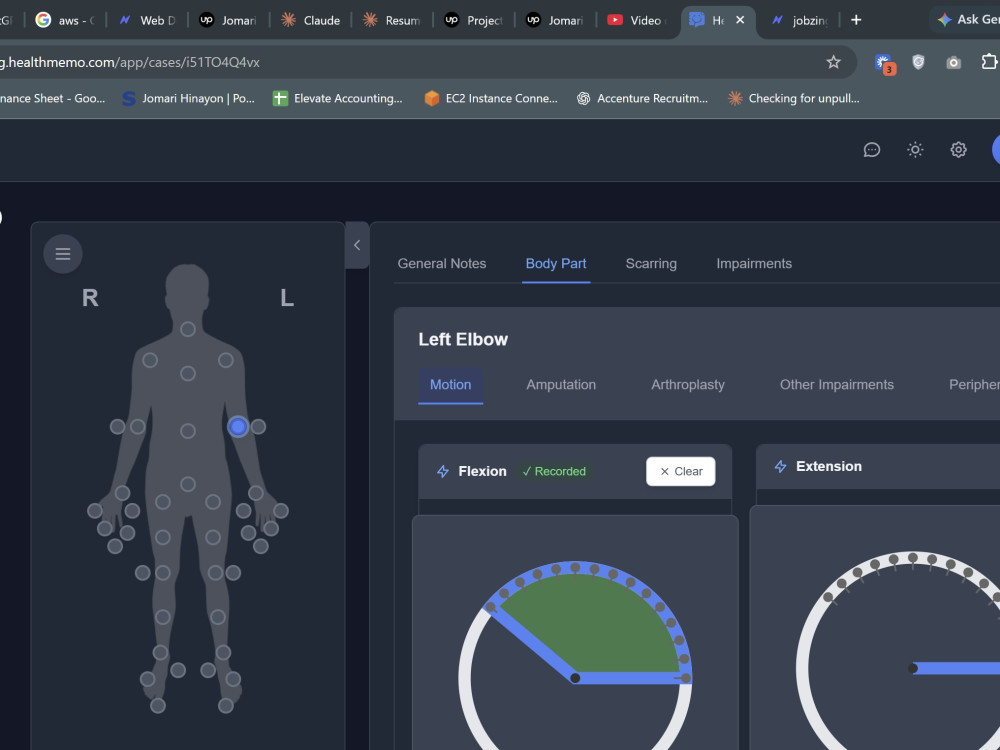Select the mid-torso lumbar marker
Viewport: 1000px width, 750px height.
(188, 431)
